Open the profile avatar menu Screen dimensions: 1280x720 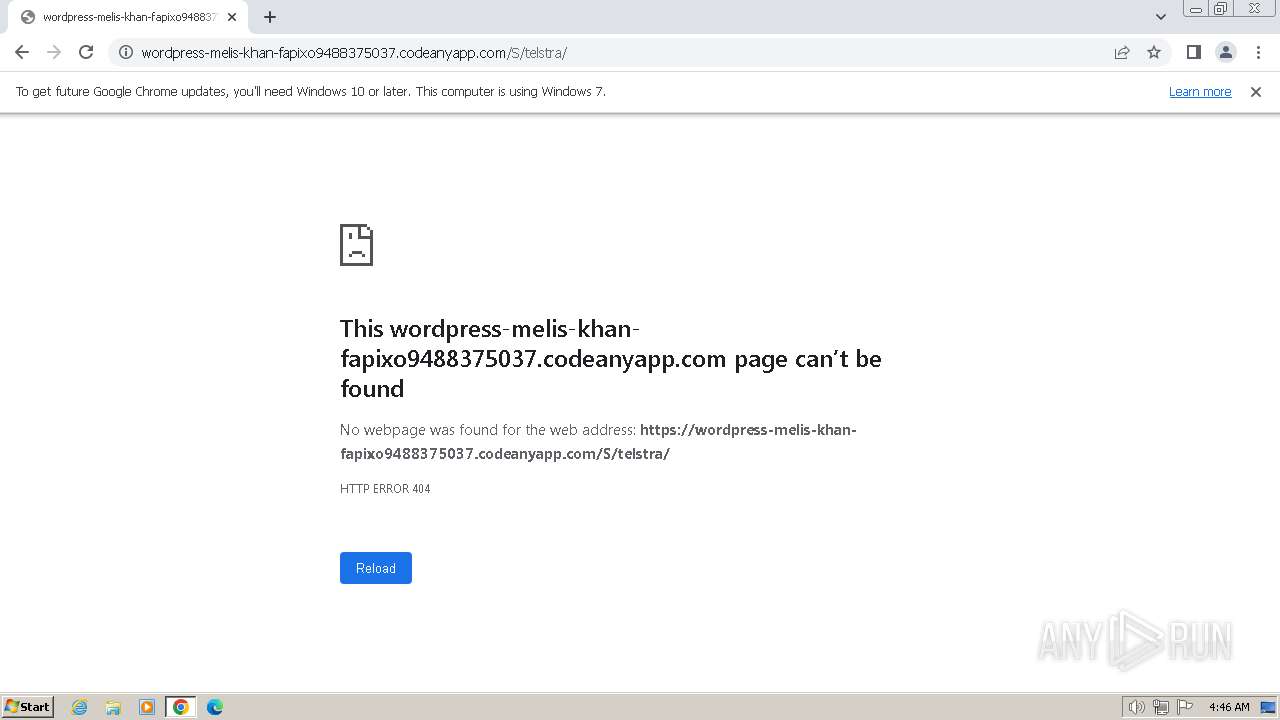(1226, 52)
